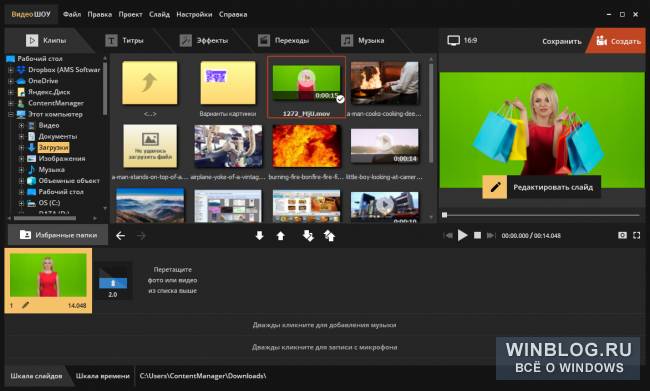
Task: Open fullscreen preview icon
Action: pyautogui.click(x=637, y=236)
